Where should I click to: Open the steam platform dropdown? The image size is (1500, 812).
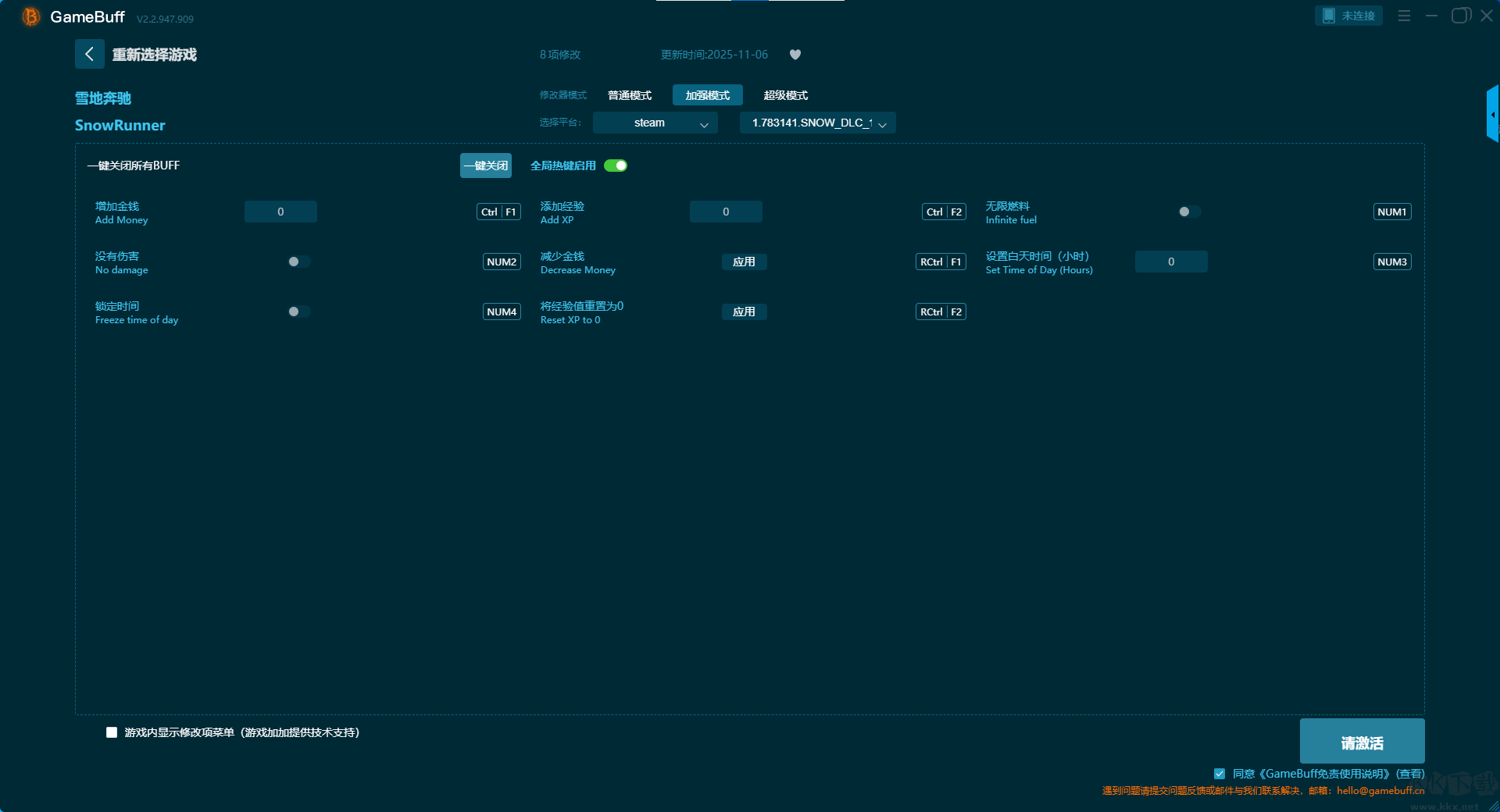point(655,123)
